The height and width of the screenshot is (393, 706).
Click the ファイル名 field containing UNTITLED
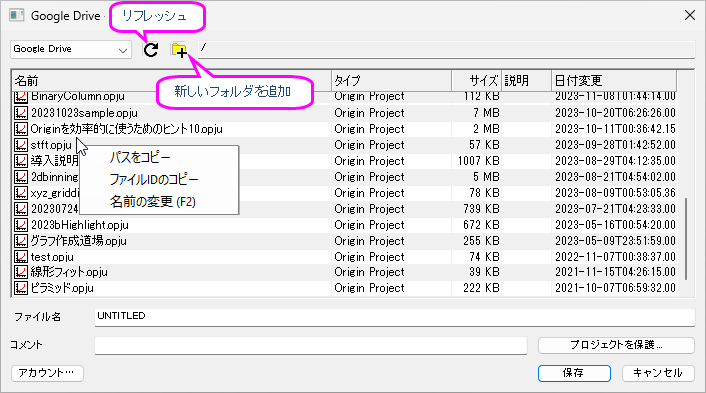pos(394,316)
